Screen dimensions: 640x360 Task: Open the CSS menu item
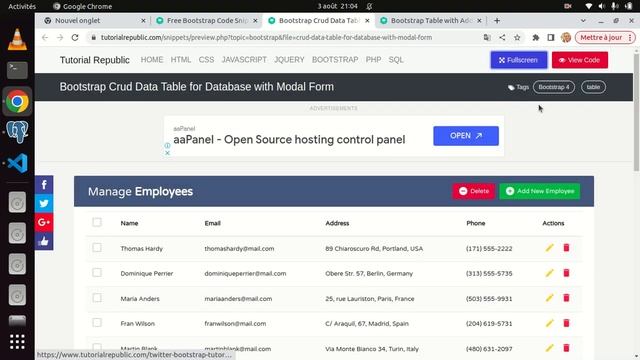[x=206, y=60]
